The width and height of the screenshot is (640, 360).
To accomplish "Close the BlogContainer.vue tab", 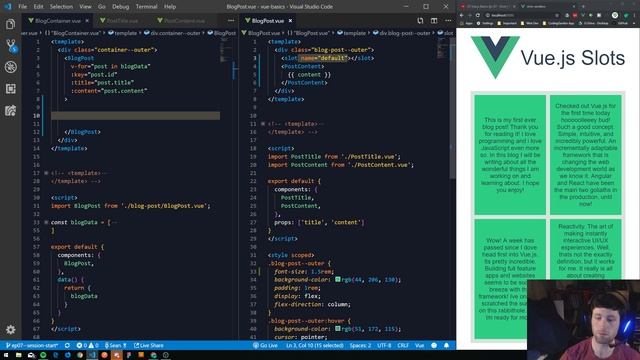I will pyautogui.click(x=87, y=21).
